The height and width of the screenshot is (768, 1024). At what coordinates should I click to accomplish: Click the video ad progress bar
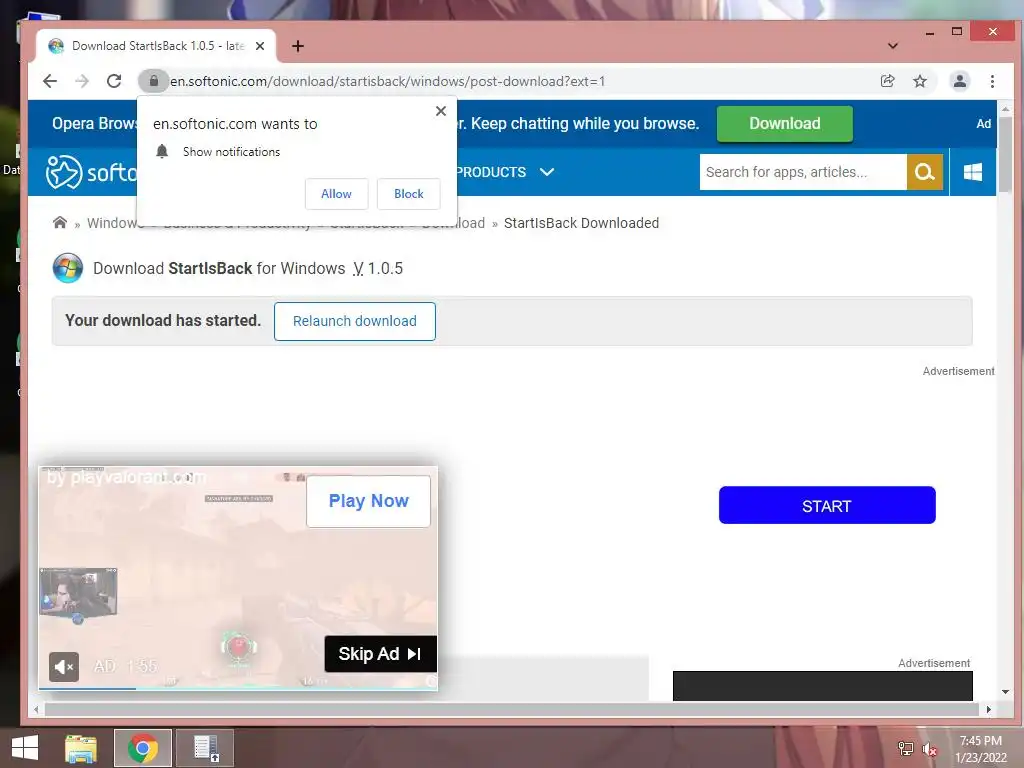[x=238, y=688]
